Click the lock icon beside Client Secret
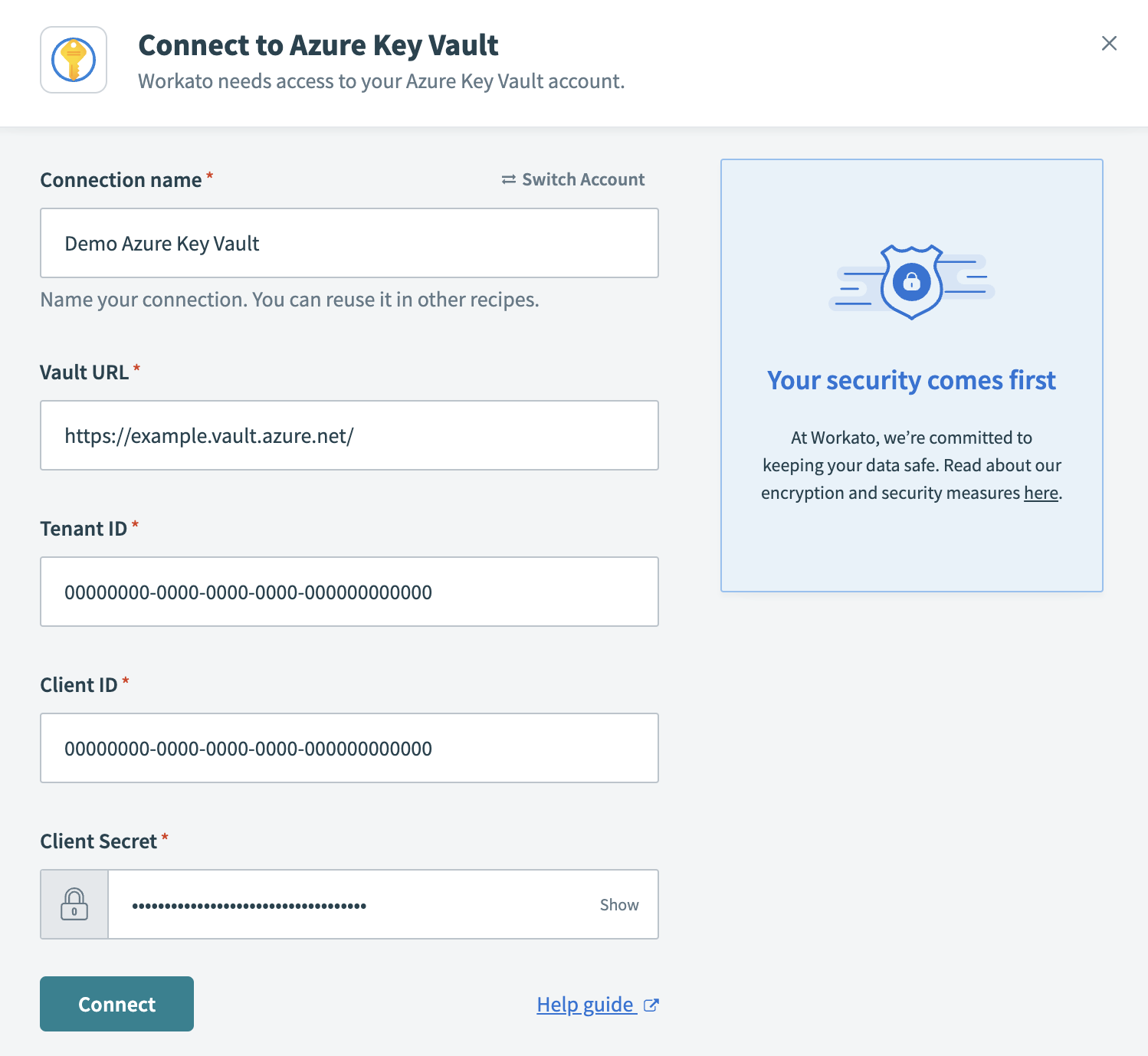The height and width of the screenshot is (1056, 1148). pos(73,904)
